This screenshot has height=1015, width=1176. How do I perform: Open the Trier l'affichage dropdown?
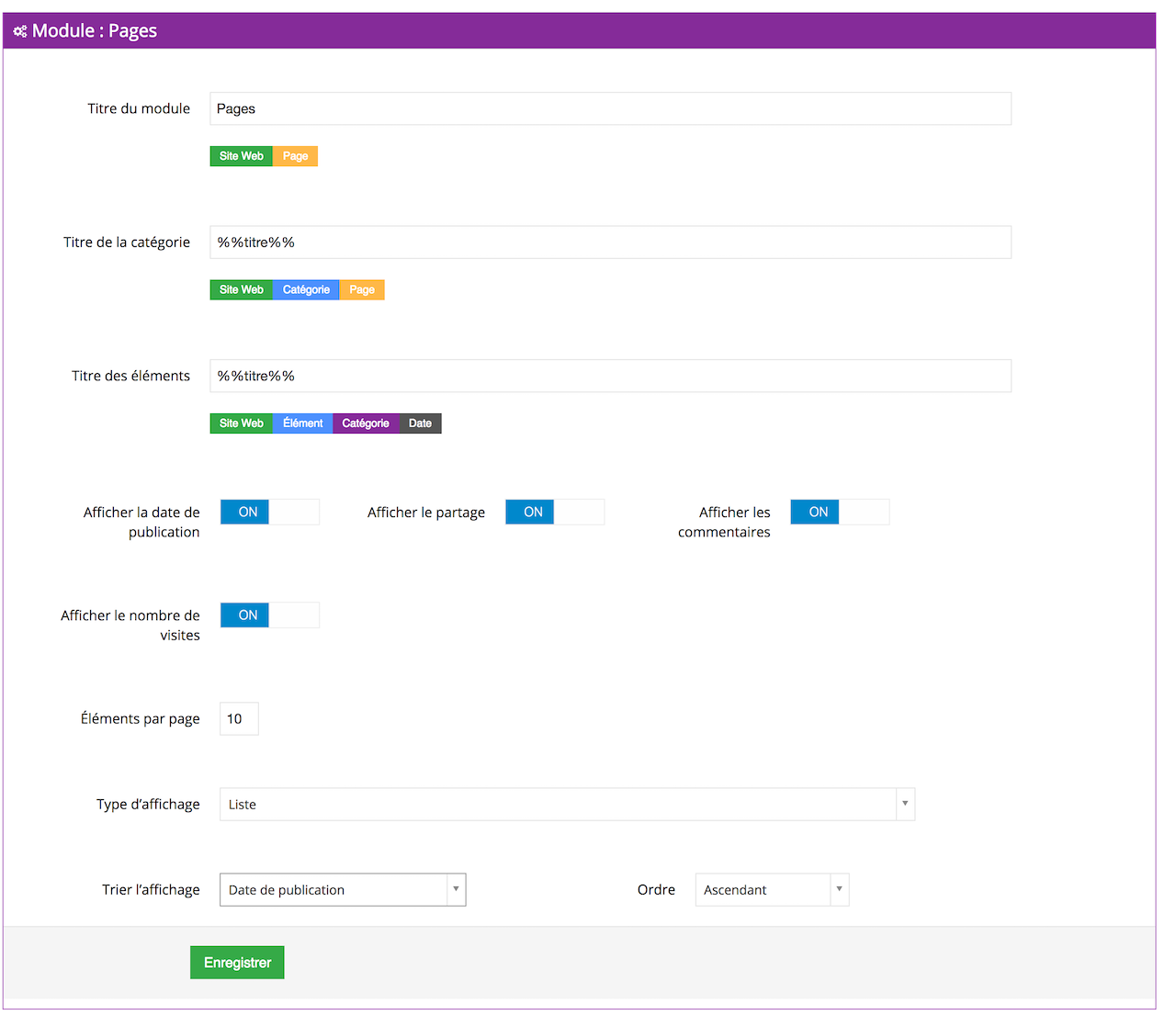pos(343,889)
